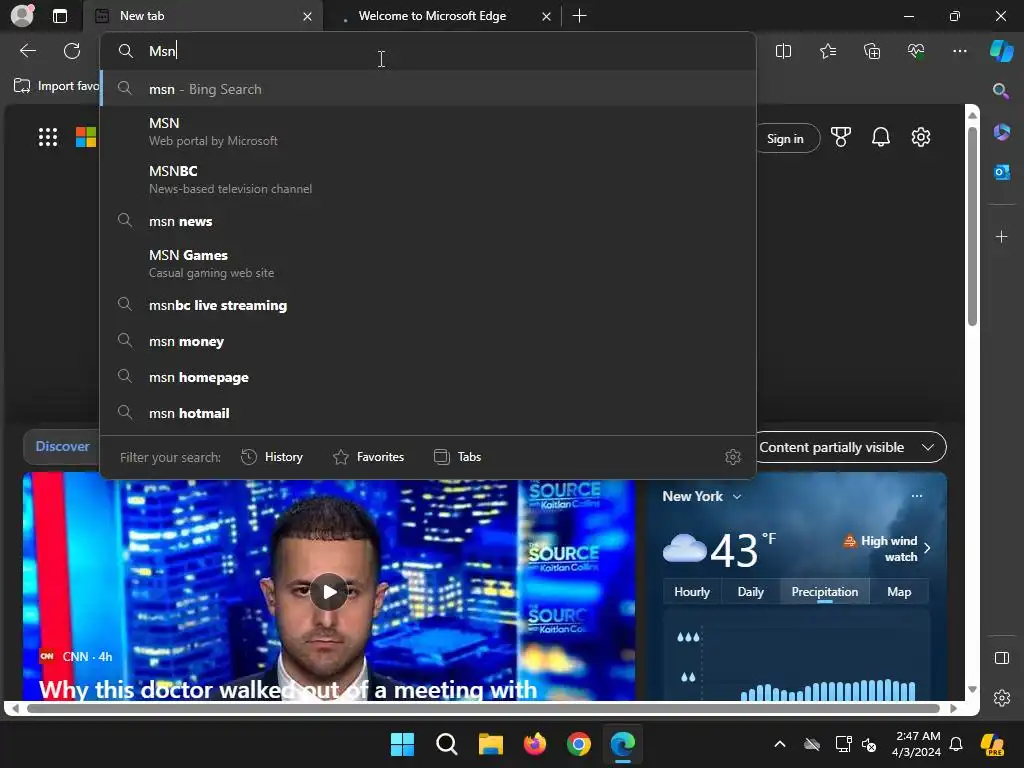Go back with the back arrow
This screenshot has width=1024, height=768.
pos(28,51)
